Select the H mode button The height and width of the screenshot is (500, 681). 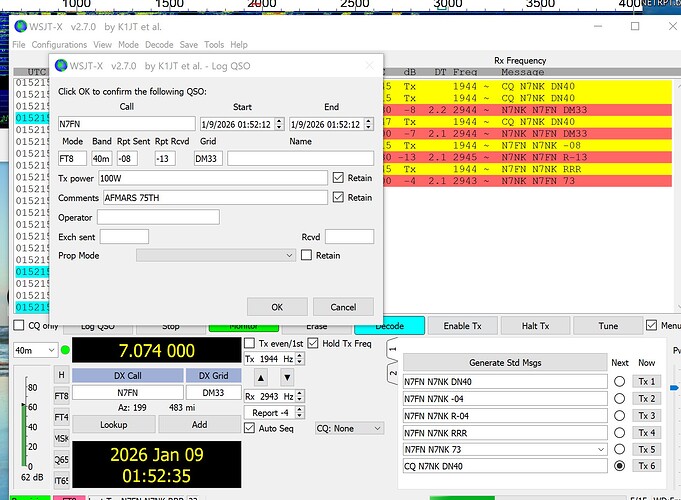point(61,375)
